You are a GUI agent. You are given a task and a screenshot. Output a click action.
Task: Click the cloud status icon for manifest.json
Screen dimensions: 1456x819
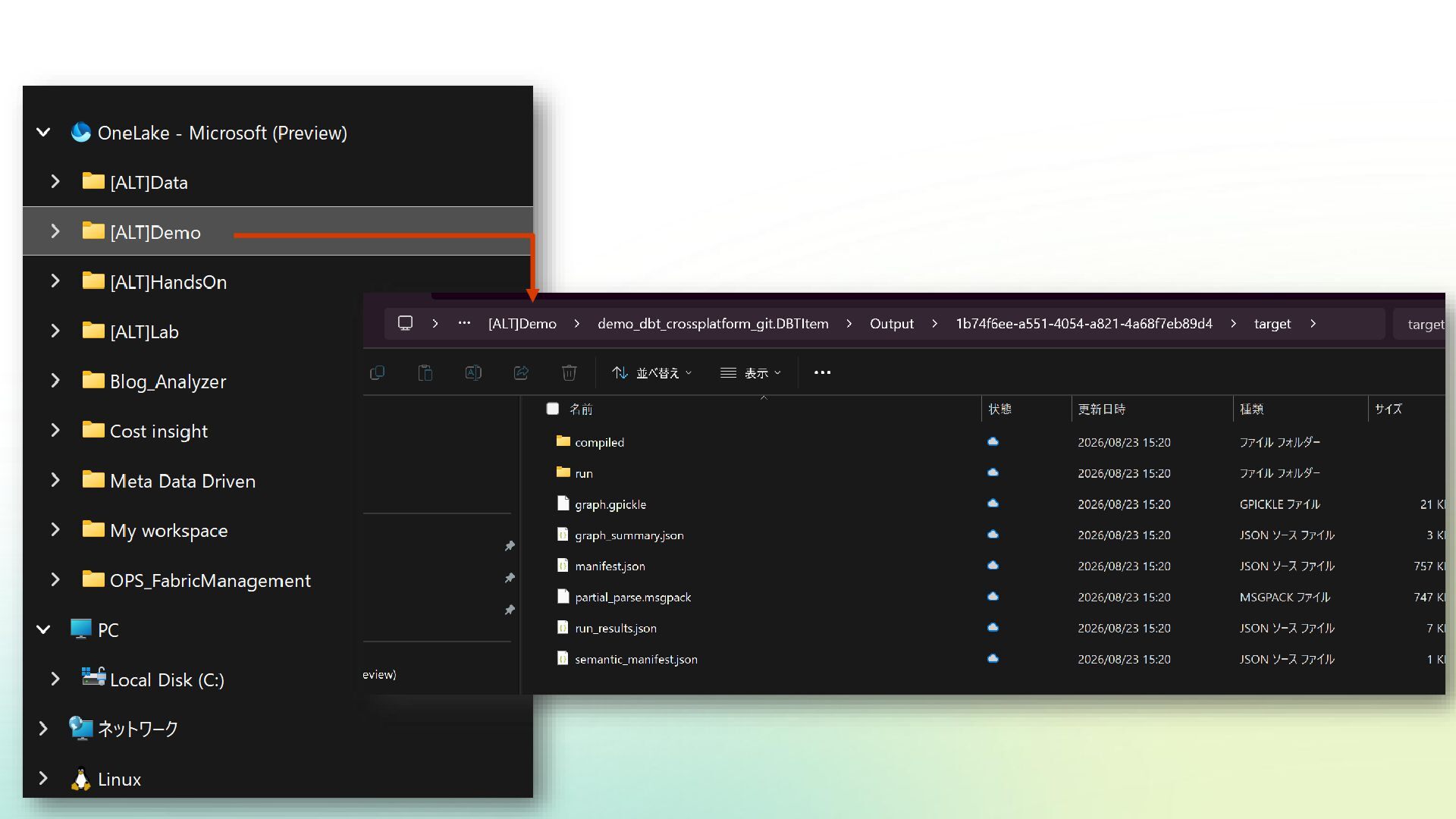pos(993,566)
